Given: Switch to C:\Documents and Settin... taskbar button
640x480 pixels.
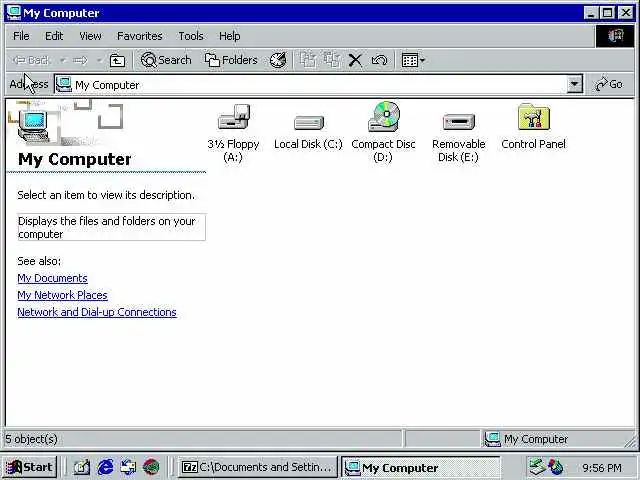Looking at the screenshot, I should (x=257, y=467).
